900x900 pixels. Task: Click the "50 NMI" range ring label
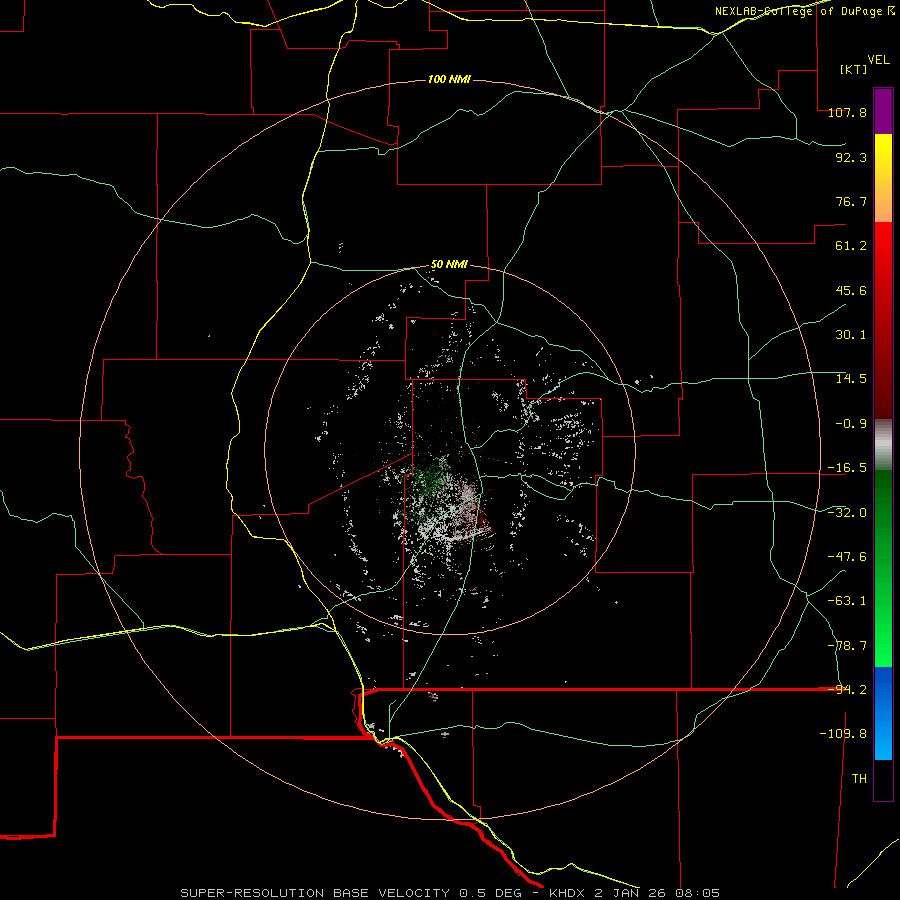click(x=449, y=264)
